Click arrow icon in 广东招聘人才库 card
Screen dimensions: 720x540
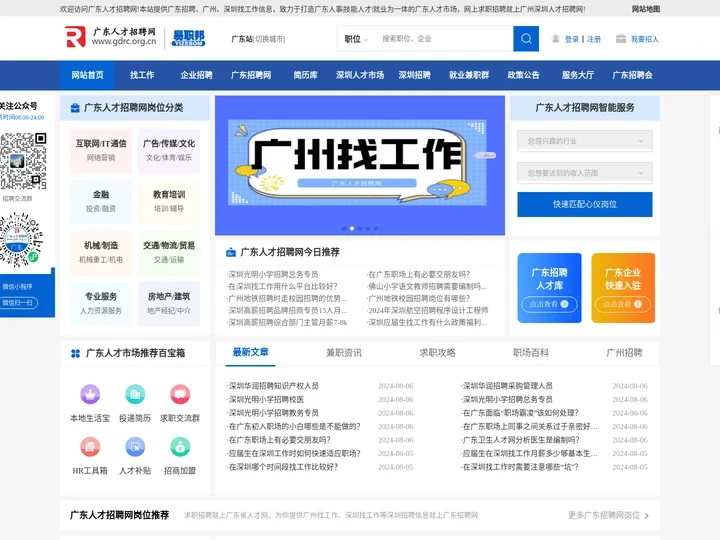(x=564, y=304)
